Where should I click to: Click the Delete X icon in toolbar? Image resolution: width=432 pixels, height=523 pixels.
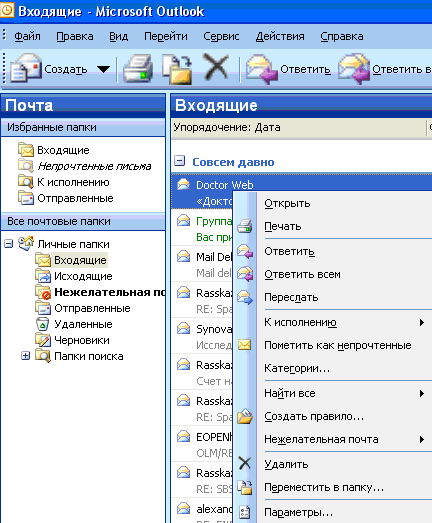(x=216, y=68)
